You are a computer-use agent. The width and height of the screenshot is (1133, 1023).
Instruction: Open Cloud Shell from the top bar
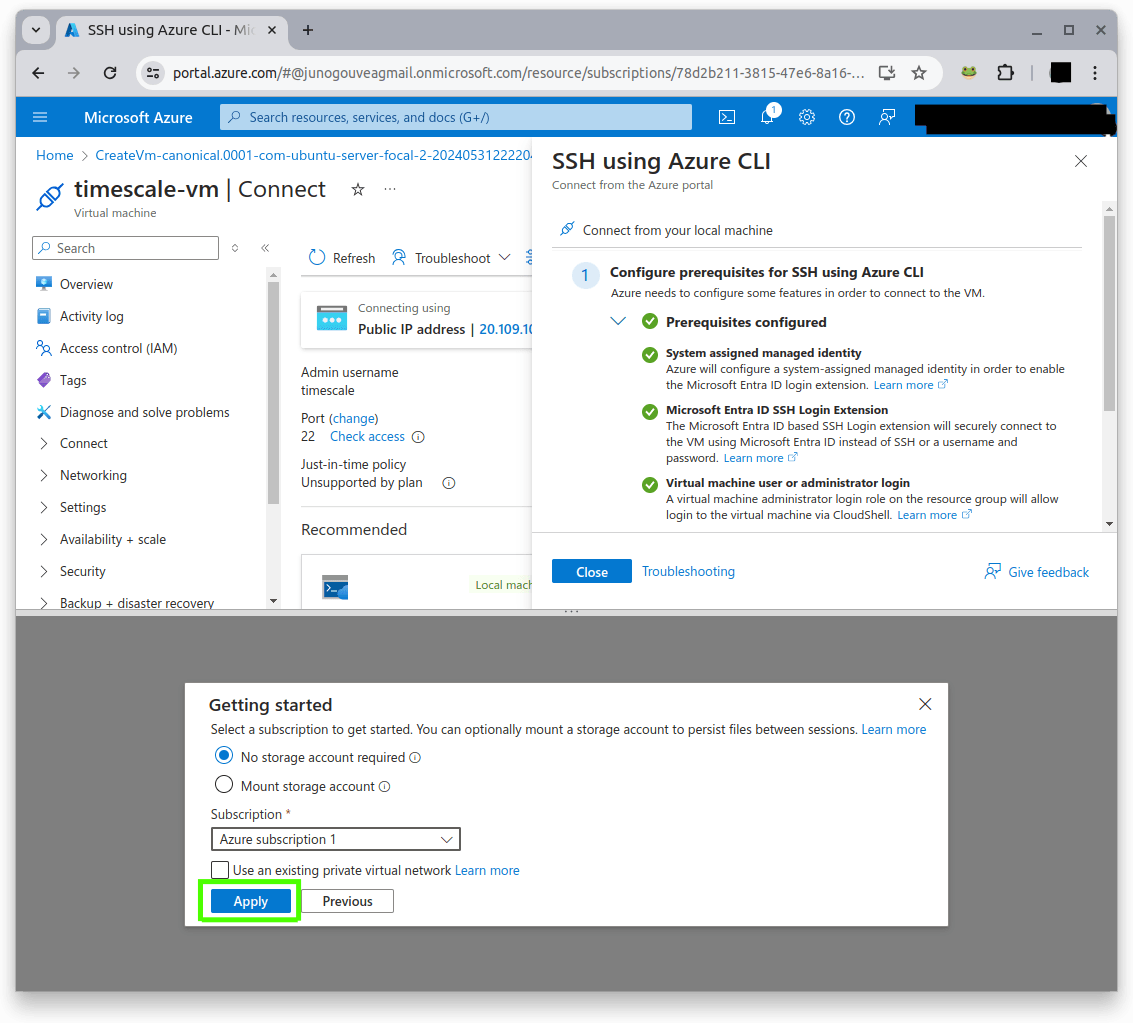click(x=727, y=117)
